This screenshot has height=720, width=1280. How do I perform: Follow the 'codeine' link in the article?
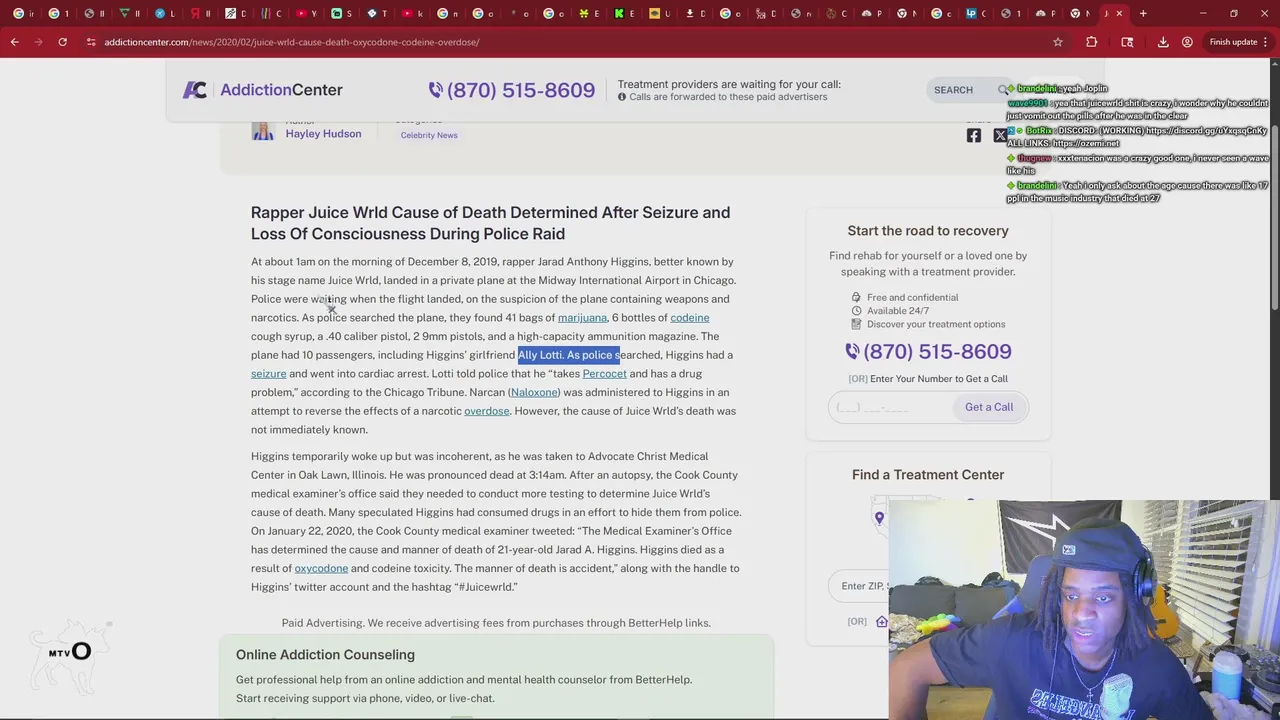tap(690, 318)
